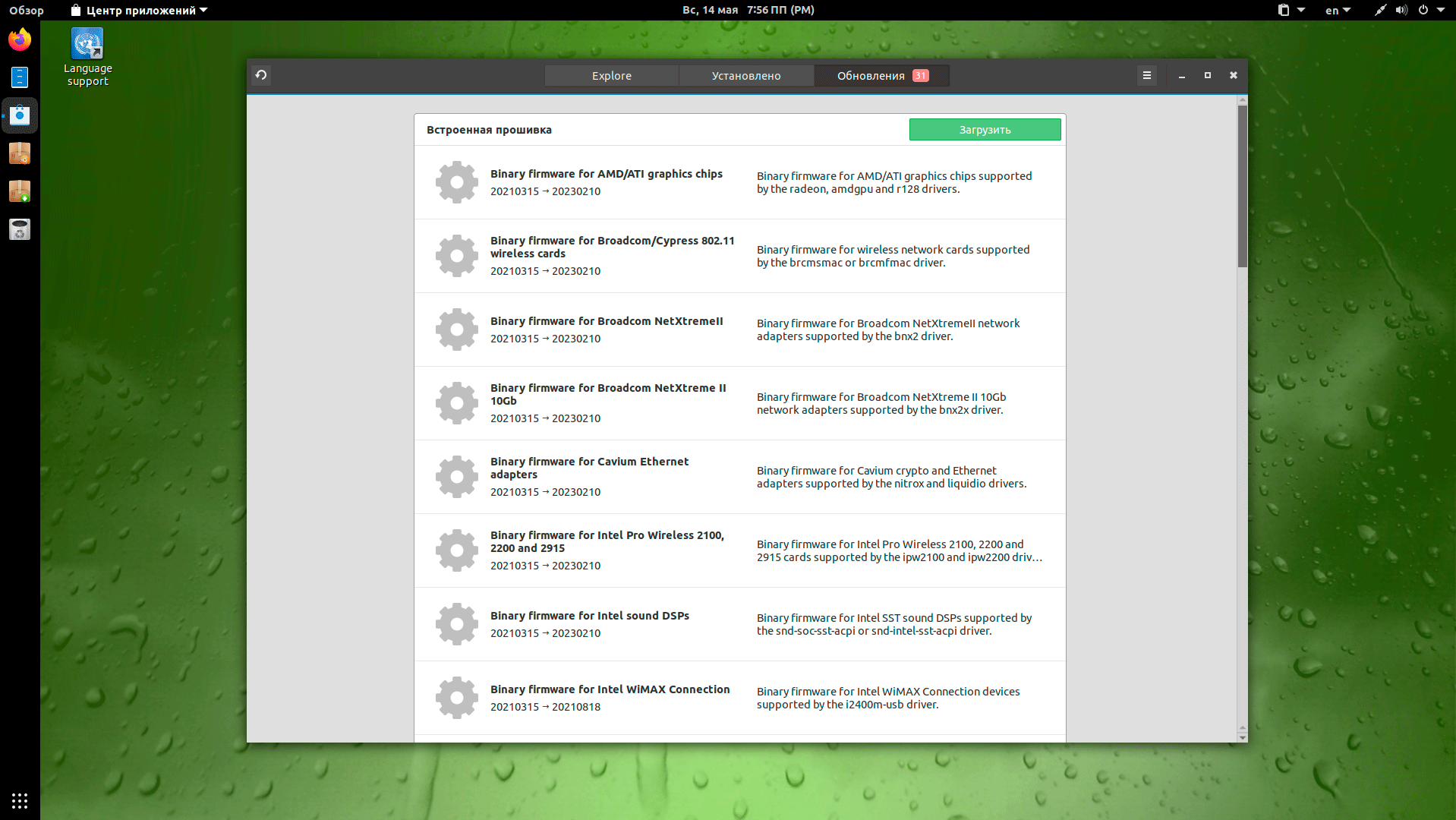Minimize the software center window
This screenshot has width=1456, height=820.
coord(1182,75)
